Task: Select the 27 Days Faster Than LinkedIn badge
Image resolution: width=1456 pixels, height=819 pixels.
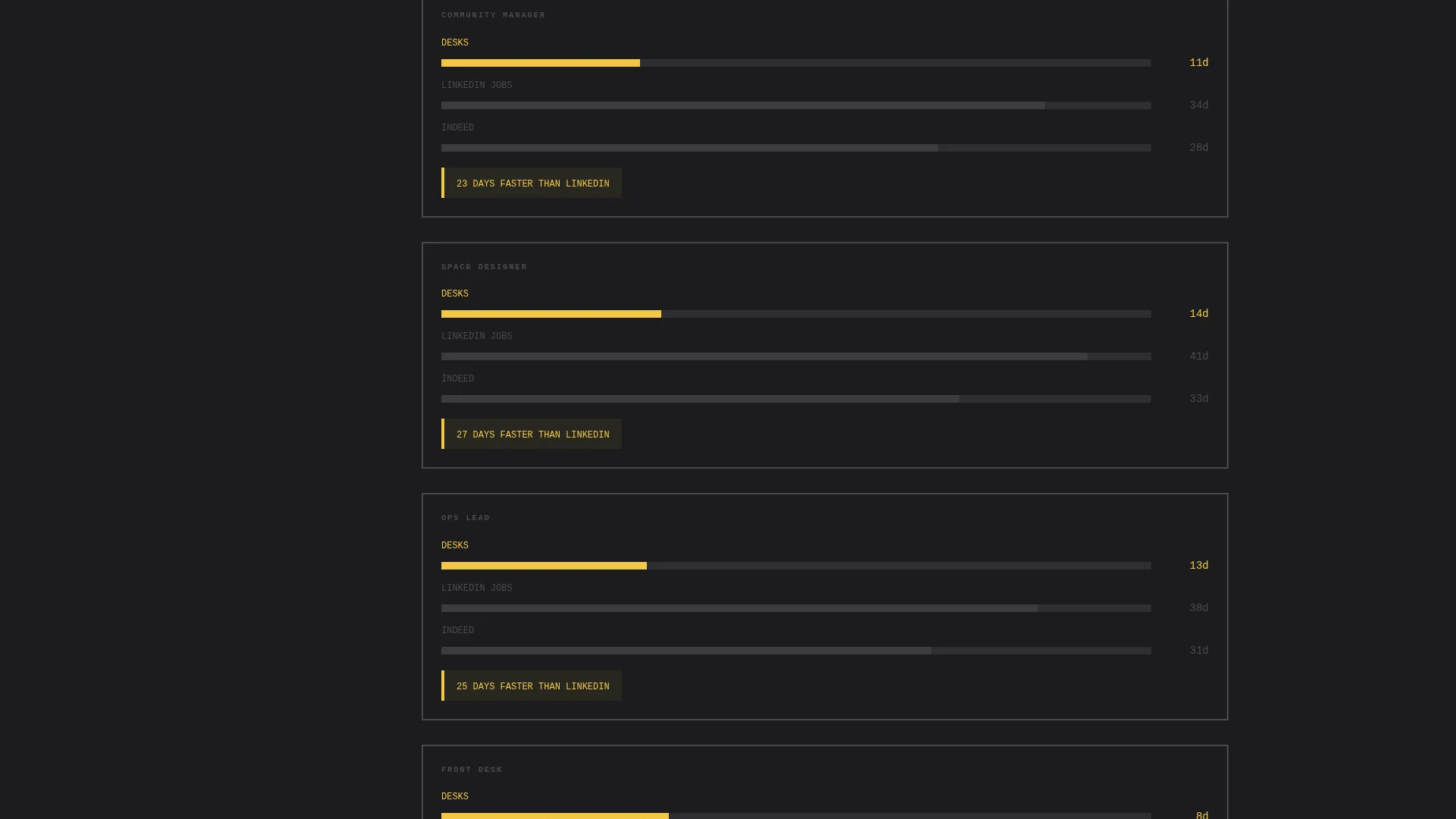Action: (532, 434)
